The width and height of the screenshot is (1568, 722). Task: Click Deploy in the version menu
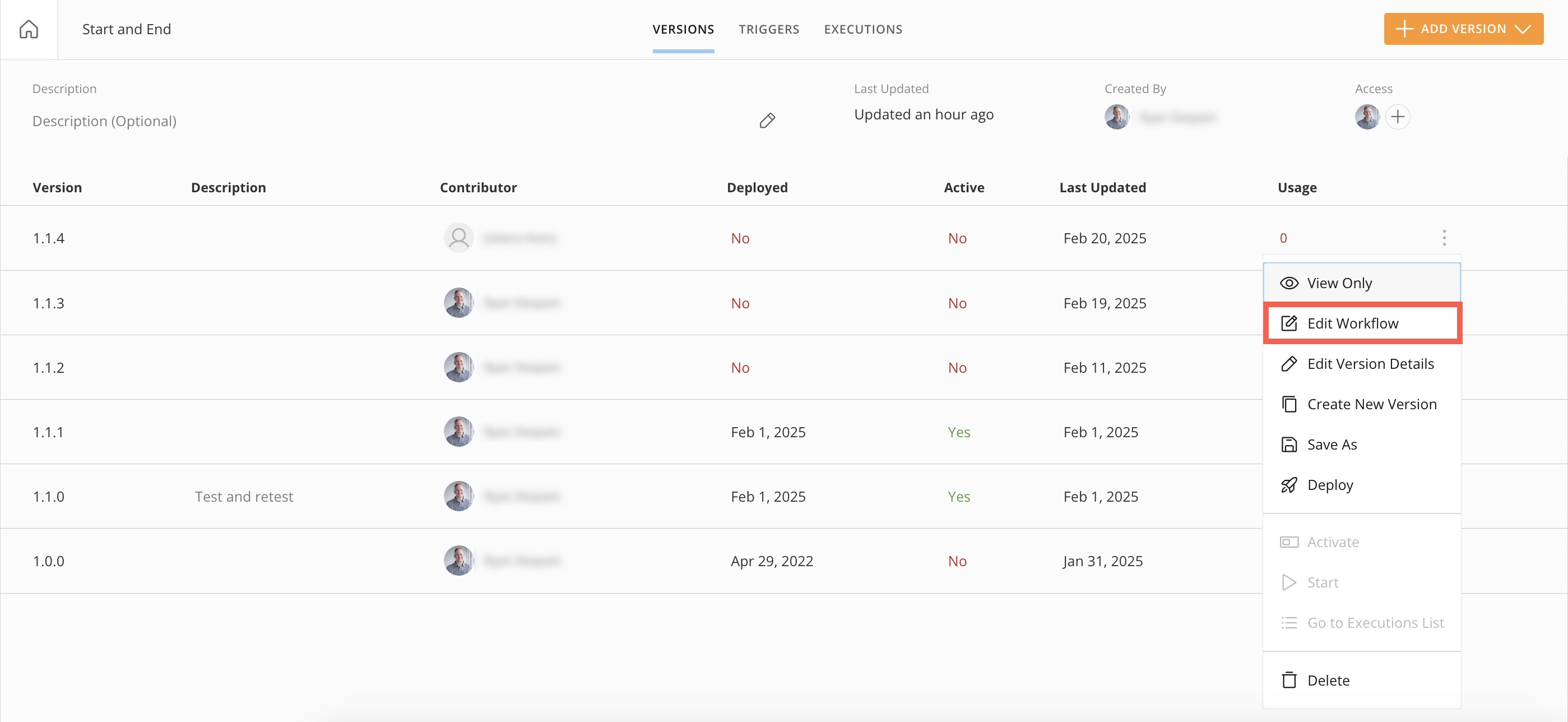coord(1362,484)
